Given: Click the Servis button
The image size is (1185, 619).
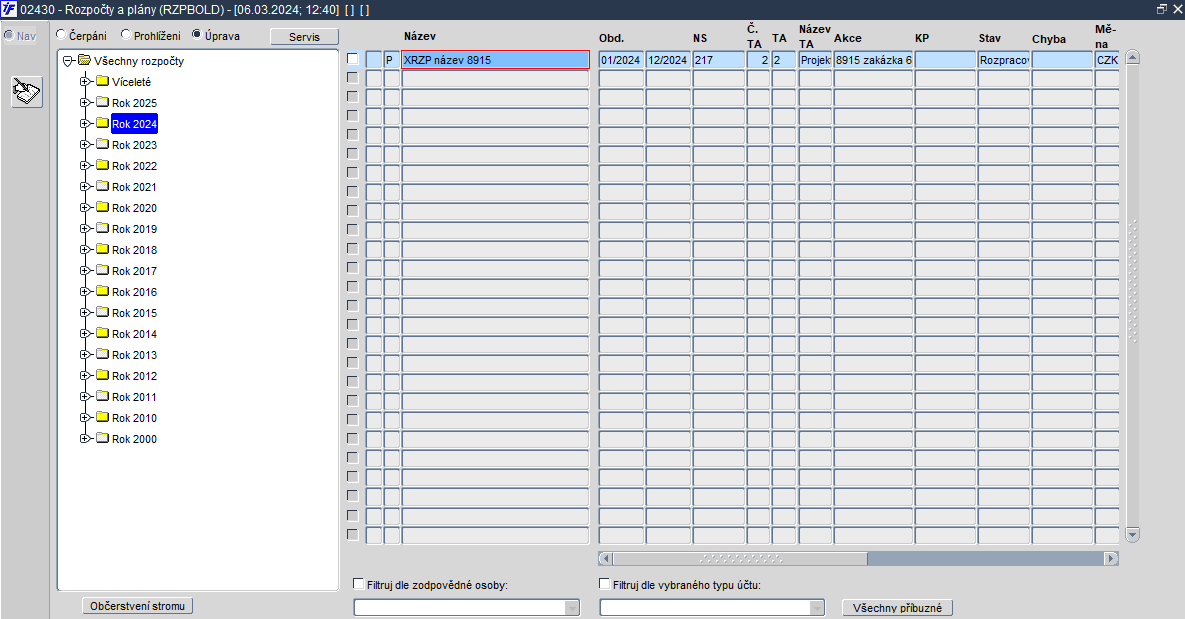Looking at the screenshot, I should click(304, 36).
